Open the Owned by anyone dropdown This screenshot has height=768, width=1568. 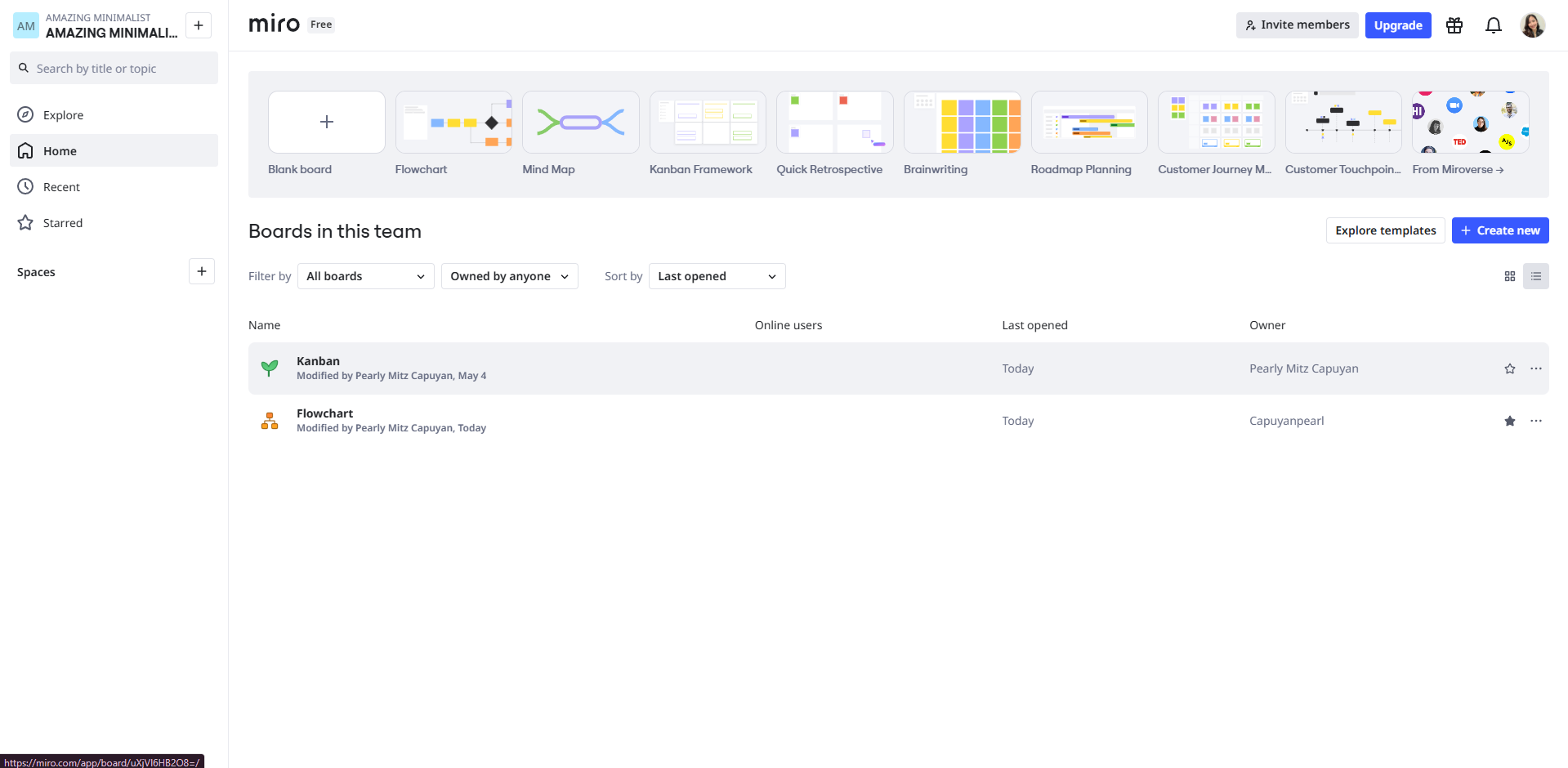[509, 276]
